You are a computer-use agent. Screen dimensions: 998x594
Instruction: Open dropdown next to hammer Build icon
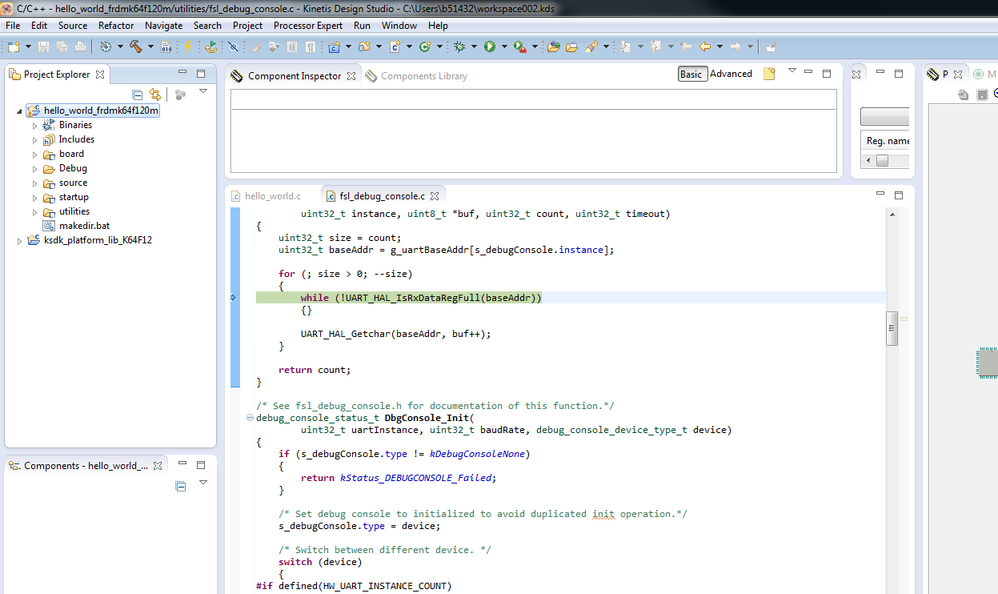150,46
